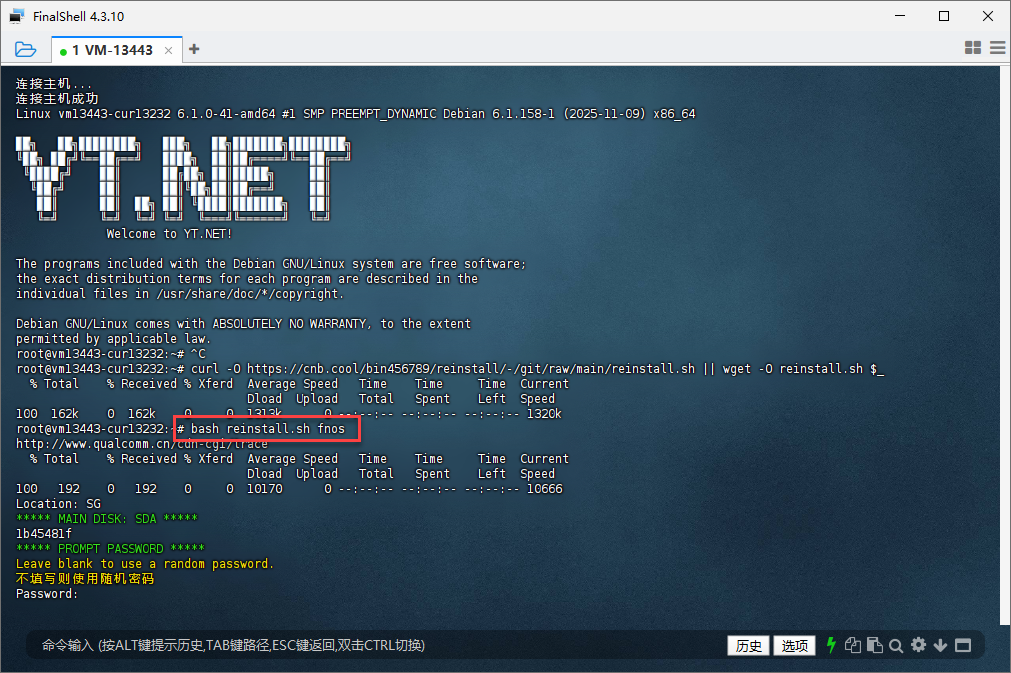
Task: Click the 'PROMPT PASSWORD' green line
Action: [x=110, y=549]
